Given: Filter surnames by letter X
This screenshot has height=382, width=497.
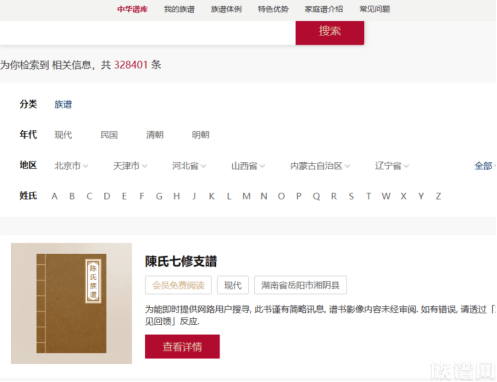Looking at the screenshot, I should tap(403, 196).
